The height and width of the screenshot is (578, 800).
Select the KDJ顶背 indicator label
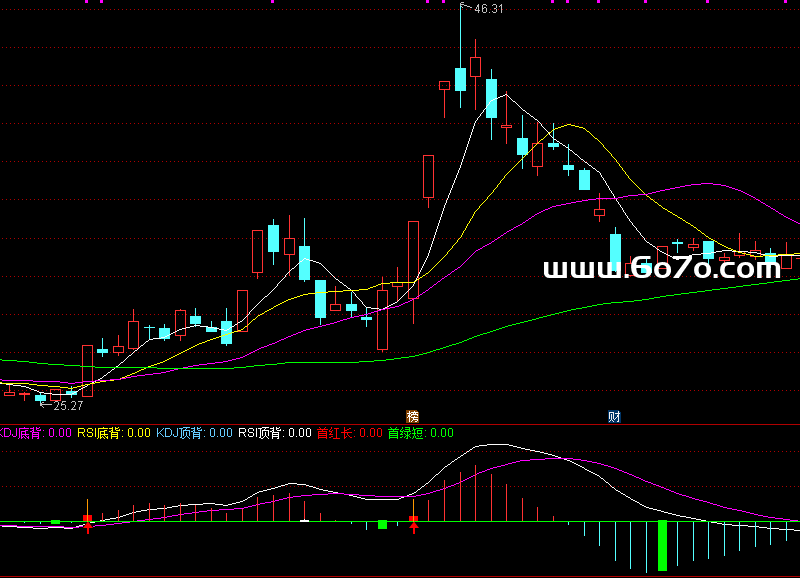[194, 433]
